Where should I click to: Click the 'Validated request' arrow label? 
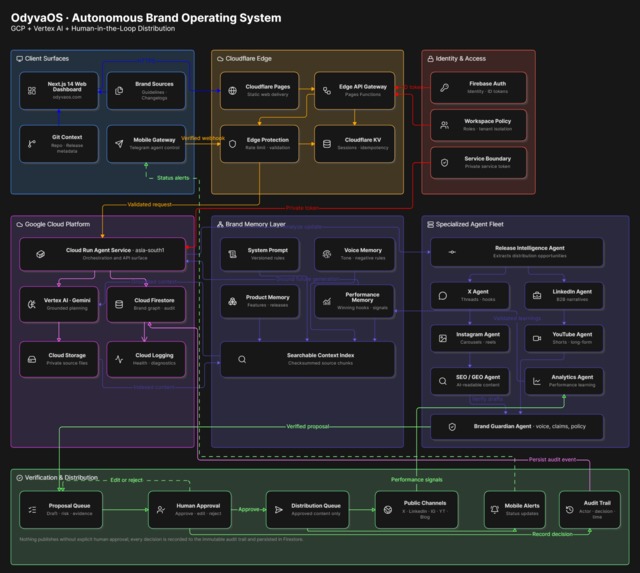pyautogui.click(x=149, y=204)
